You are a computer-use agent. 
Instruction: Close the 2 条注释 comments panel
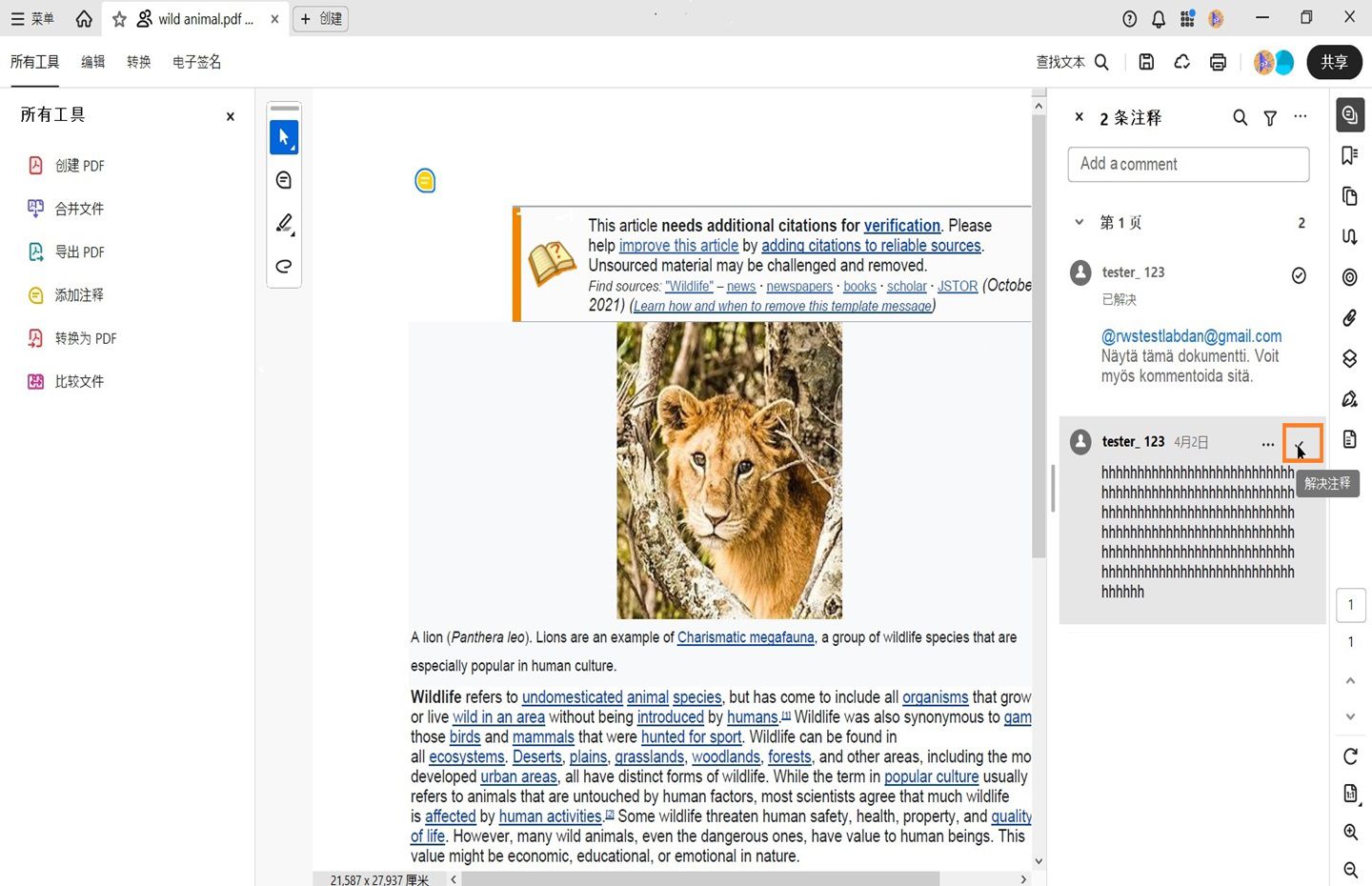tap(1079, 117)
